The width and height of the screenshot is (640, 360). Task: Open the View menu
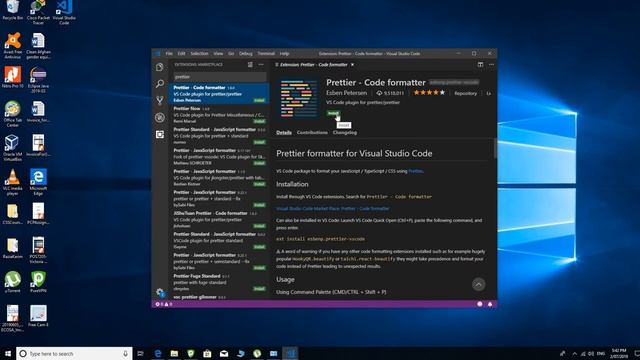pyautogui.click(x=218, y=53)
